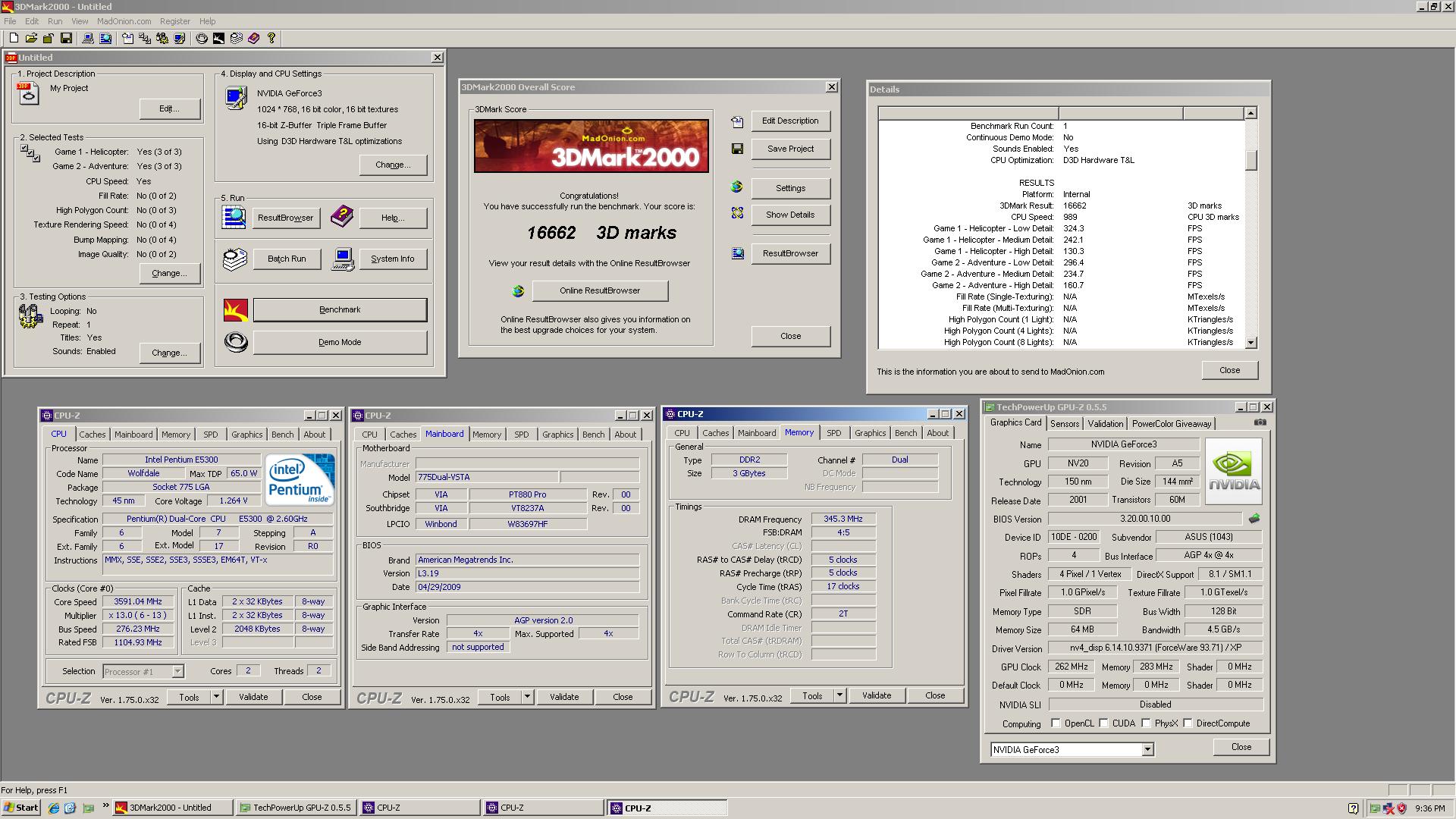Click the Demo Mode button
Screen dimensions: 1456x819
pos(340,342)
